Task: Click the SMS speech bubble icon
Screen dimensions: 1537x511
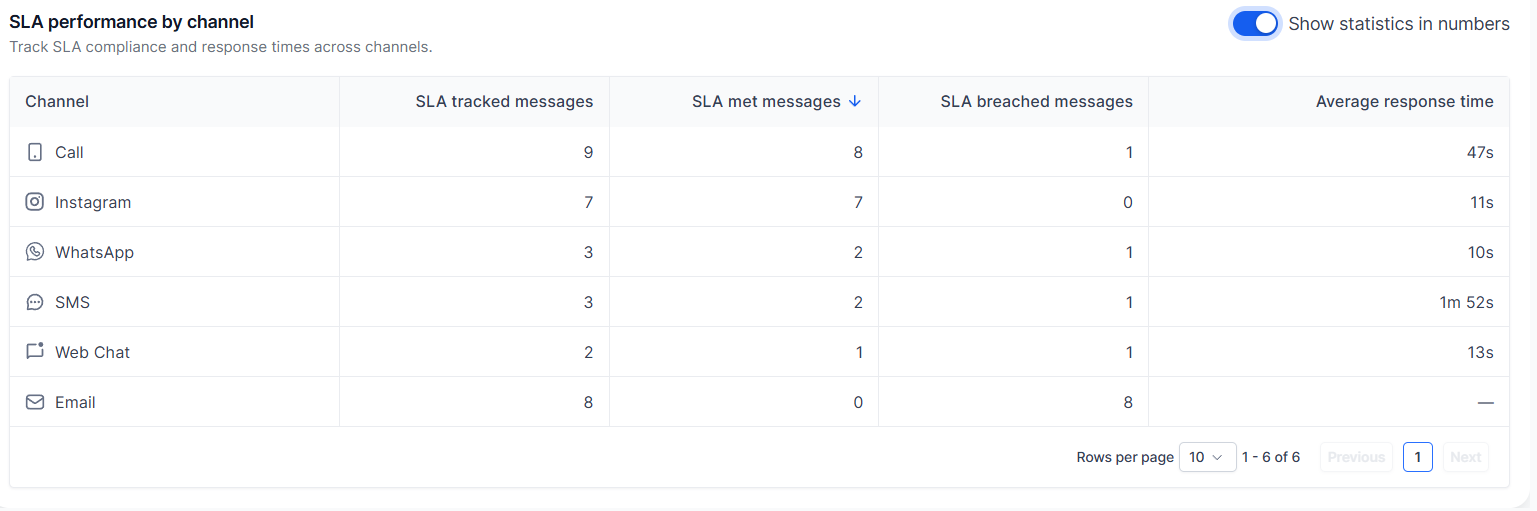Action: pyautogui.click(x=35, y=302)
